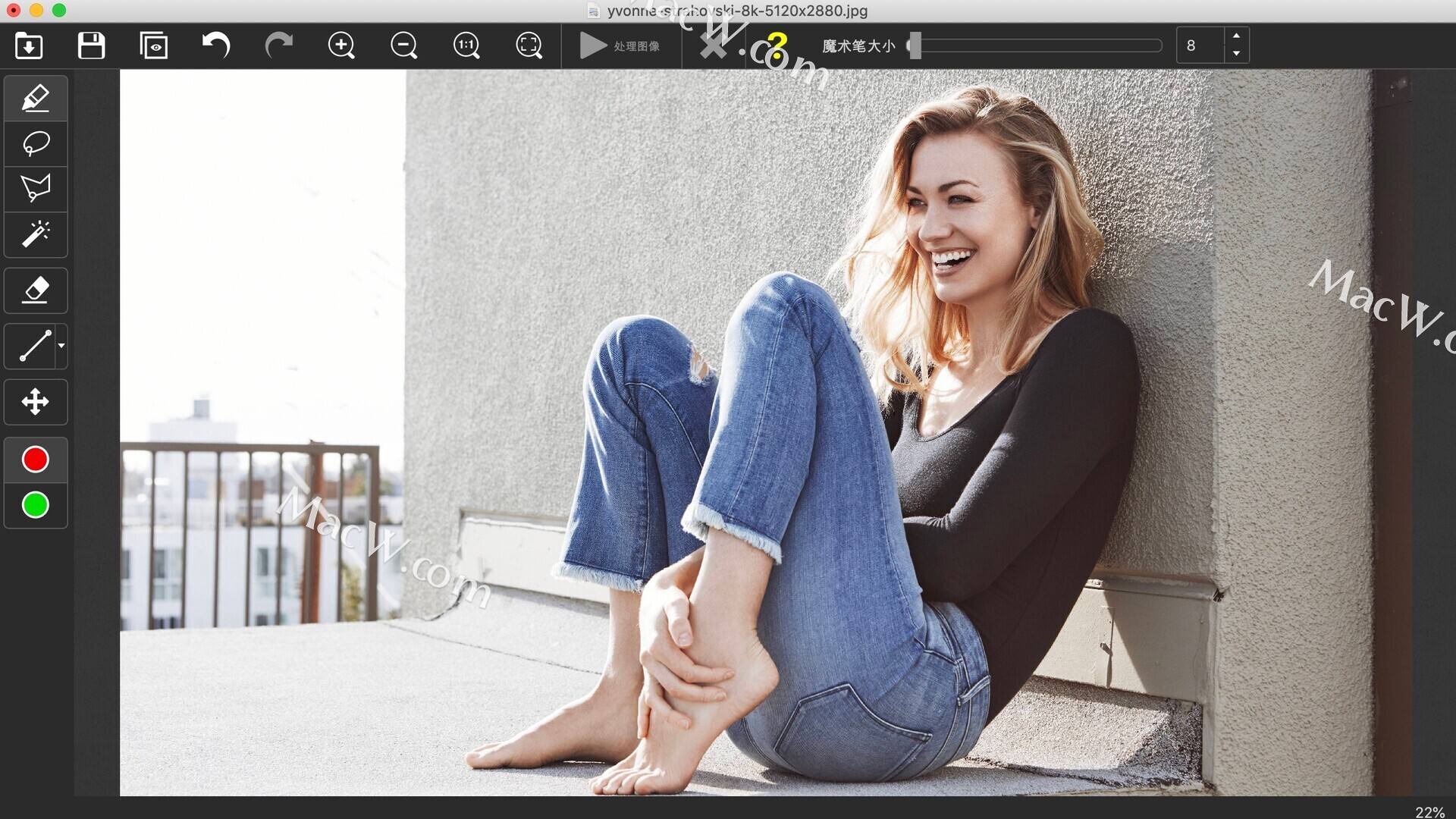
Task: Select the Magic wand tool
Action: tap(36, 234)
